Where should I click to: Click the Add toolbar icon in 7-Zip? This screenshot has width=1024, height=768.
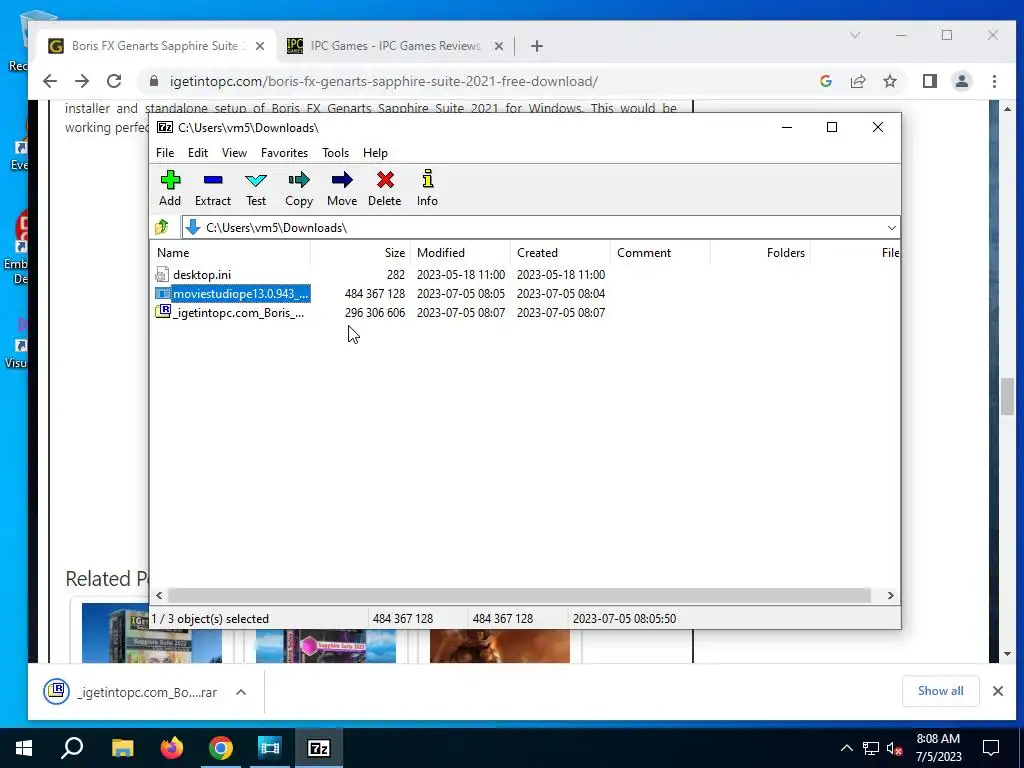(170, 188)
